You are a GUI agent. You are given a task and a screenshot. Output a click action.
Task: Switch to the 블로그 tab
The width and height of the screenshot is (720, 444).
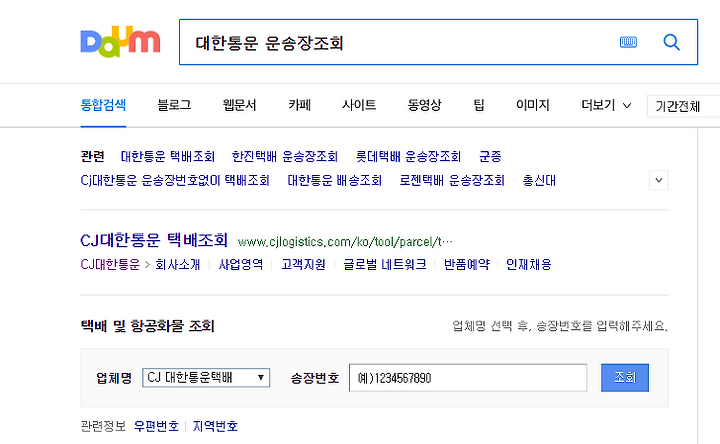pos(174,105)
